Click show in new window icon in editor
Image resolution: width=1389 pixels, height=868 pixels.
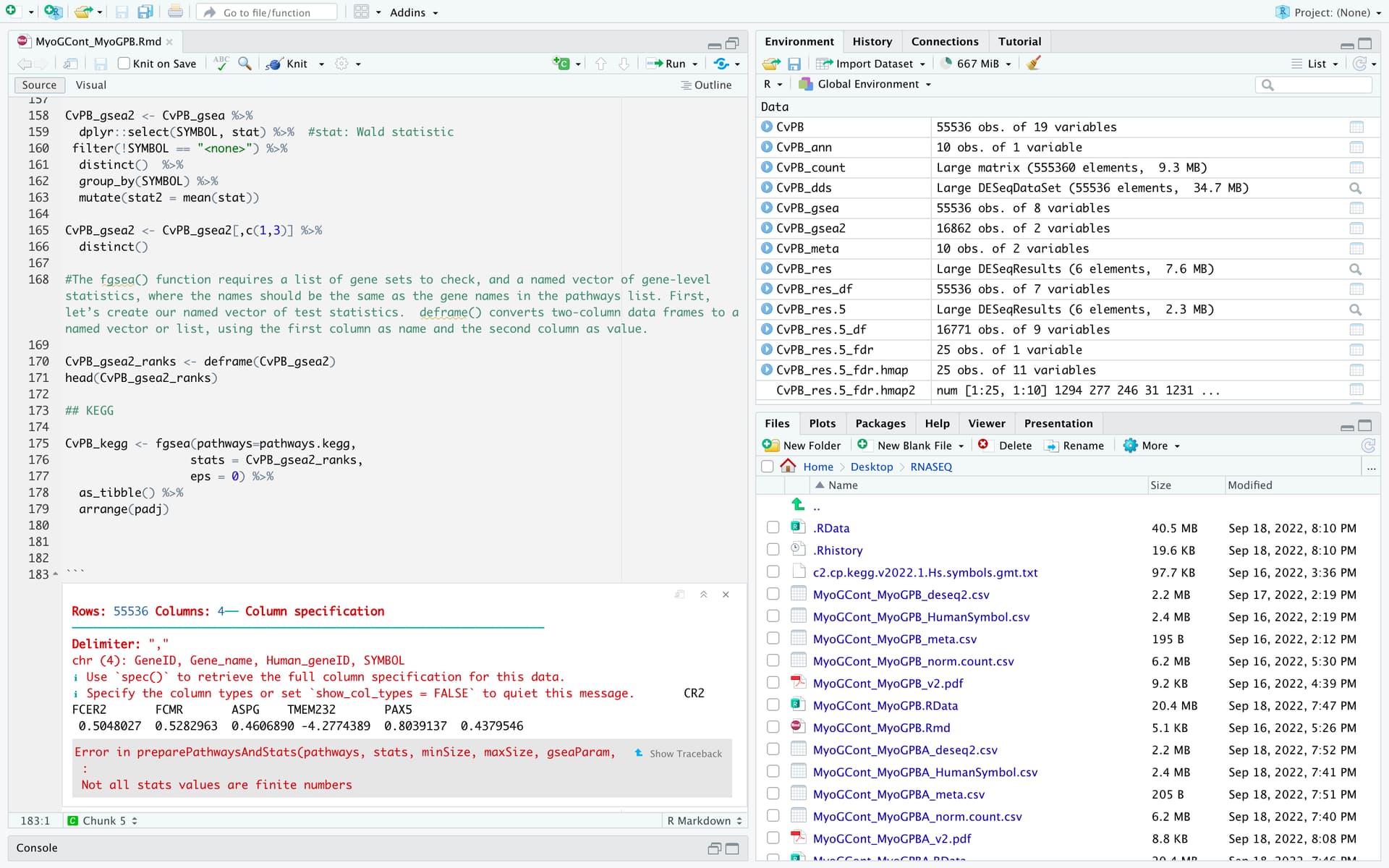[70, 64]
